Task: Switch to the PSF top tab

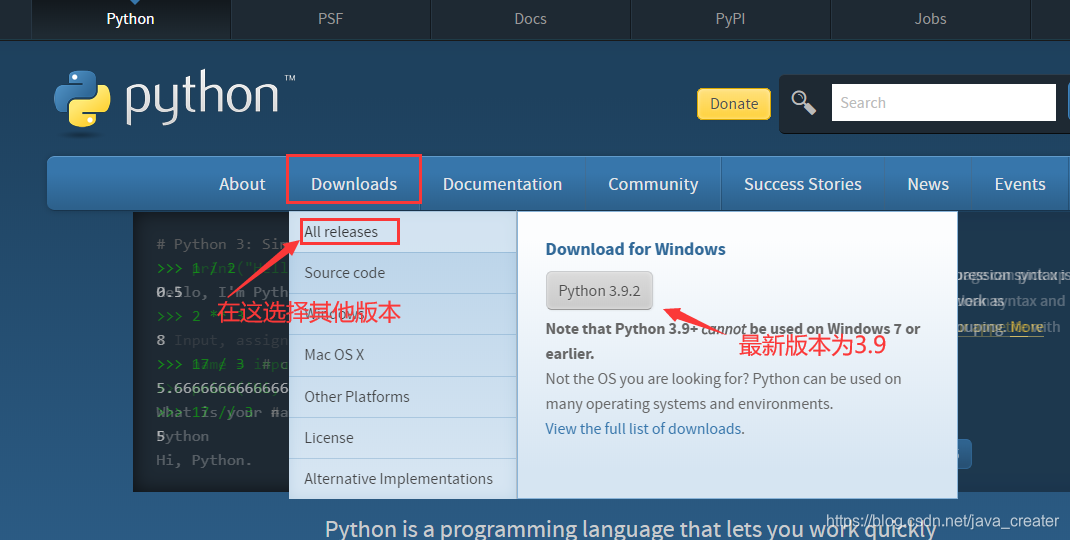Action: click(x=330, y=19)
